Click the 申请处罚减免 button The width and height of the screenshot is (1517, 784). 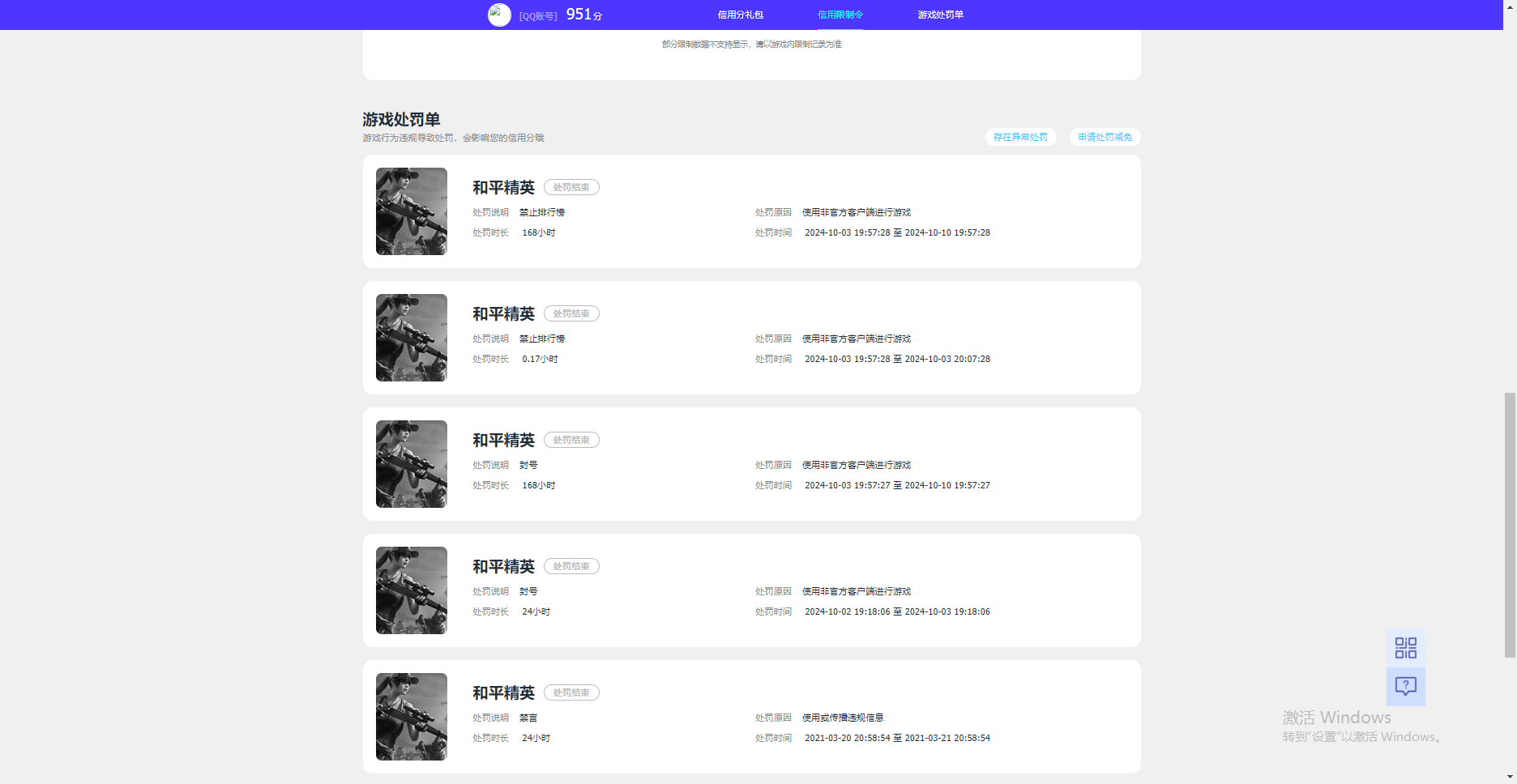1105,137
